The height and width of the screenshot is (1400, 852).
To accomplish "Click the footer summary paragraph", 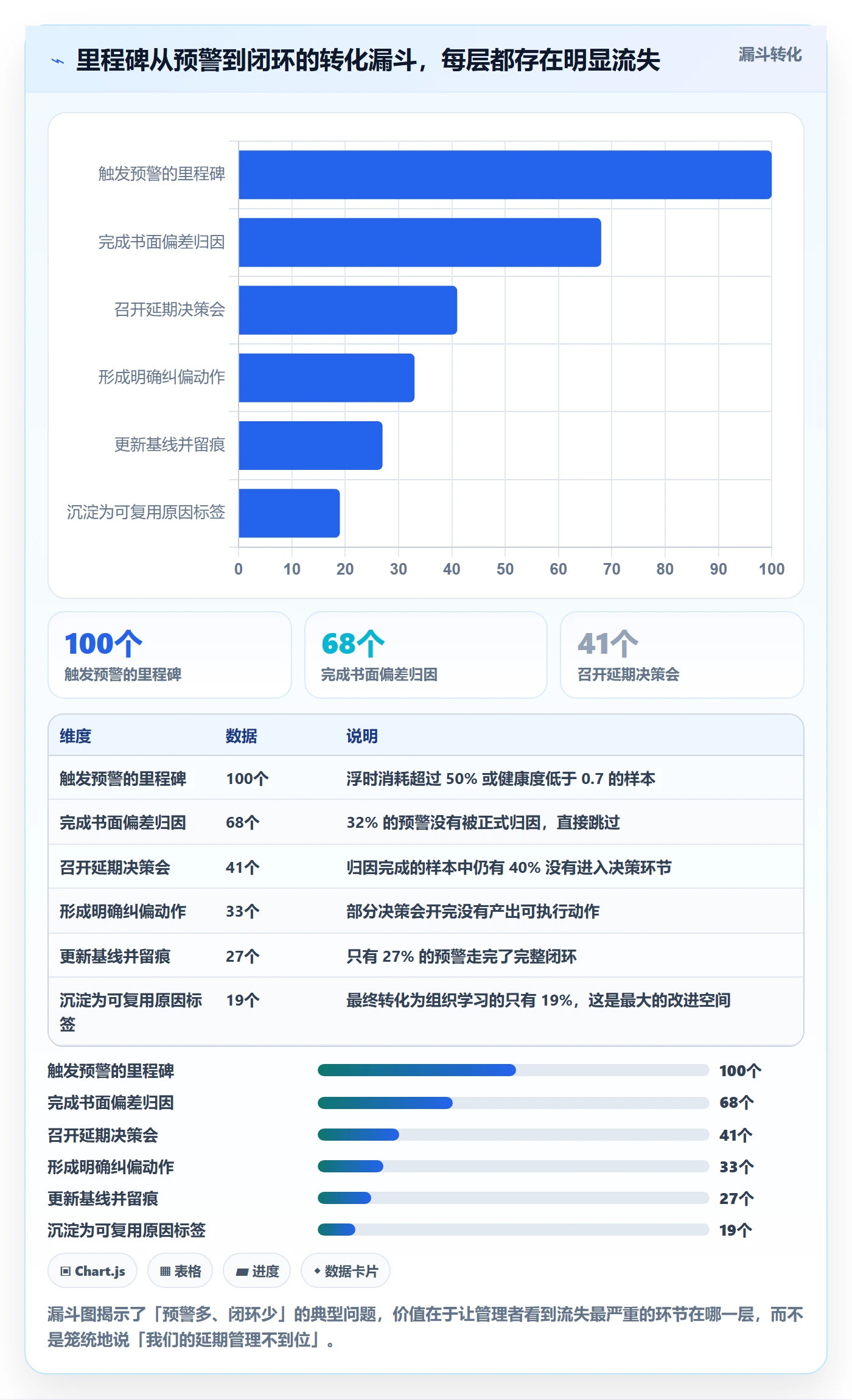I will pos(425,1327).
